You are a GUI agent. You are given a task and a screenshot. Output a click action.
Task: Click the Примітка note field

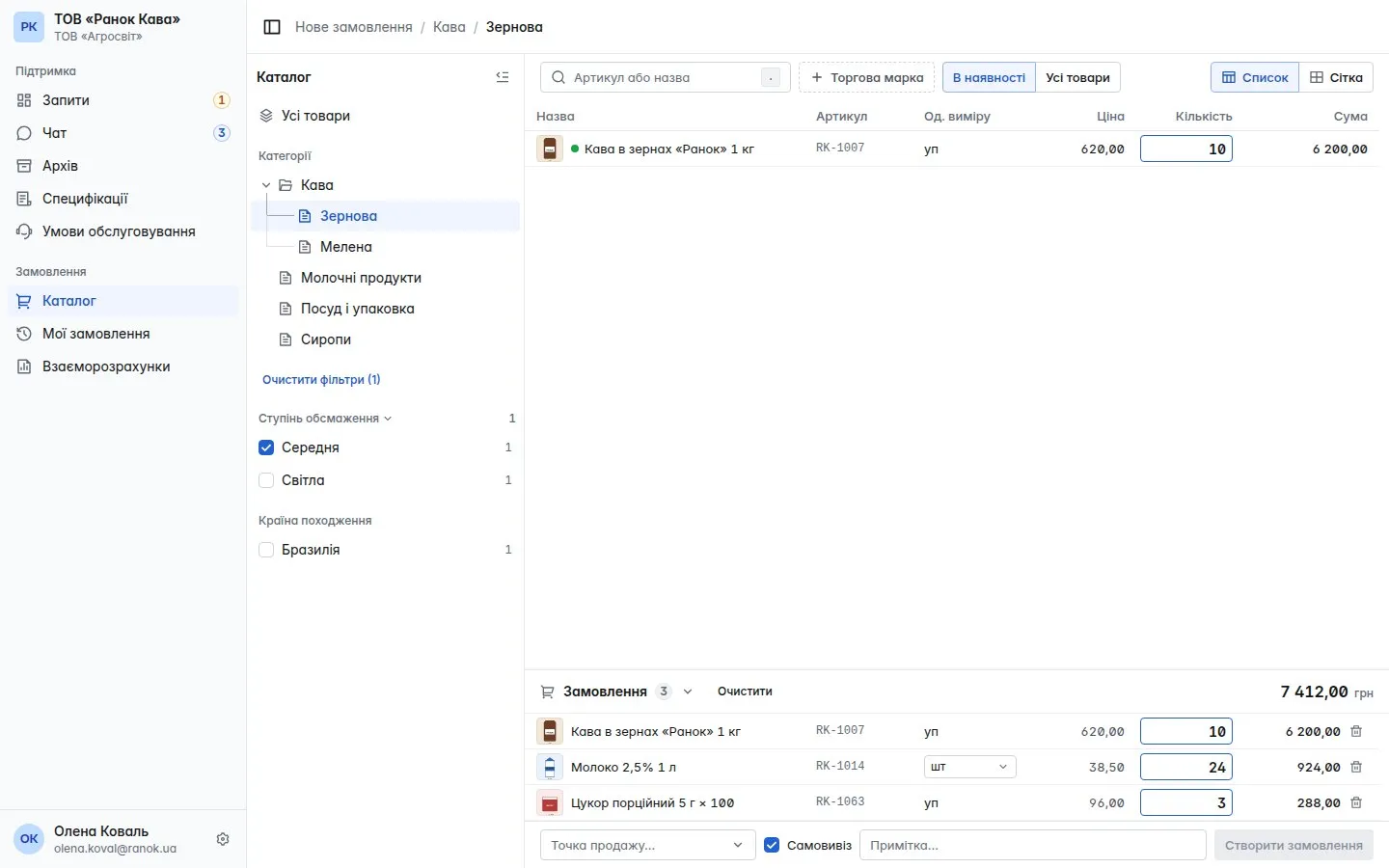pos(1033,845)
